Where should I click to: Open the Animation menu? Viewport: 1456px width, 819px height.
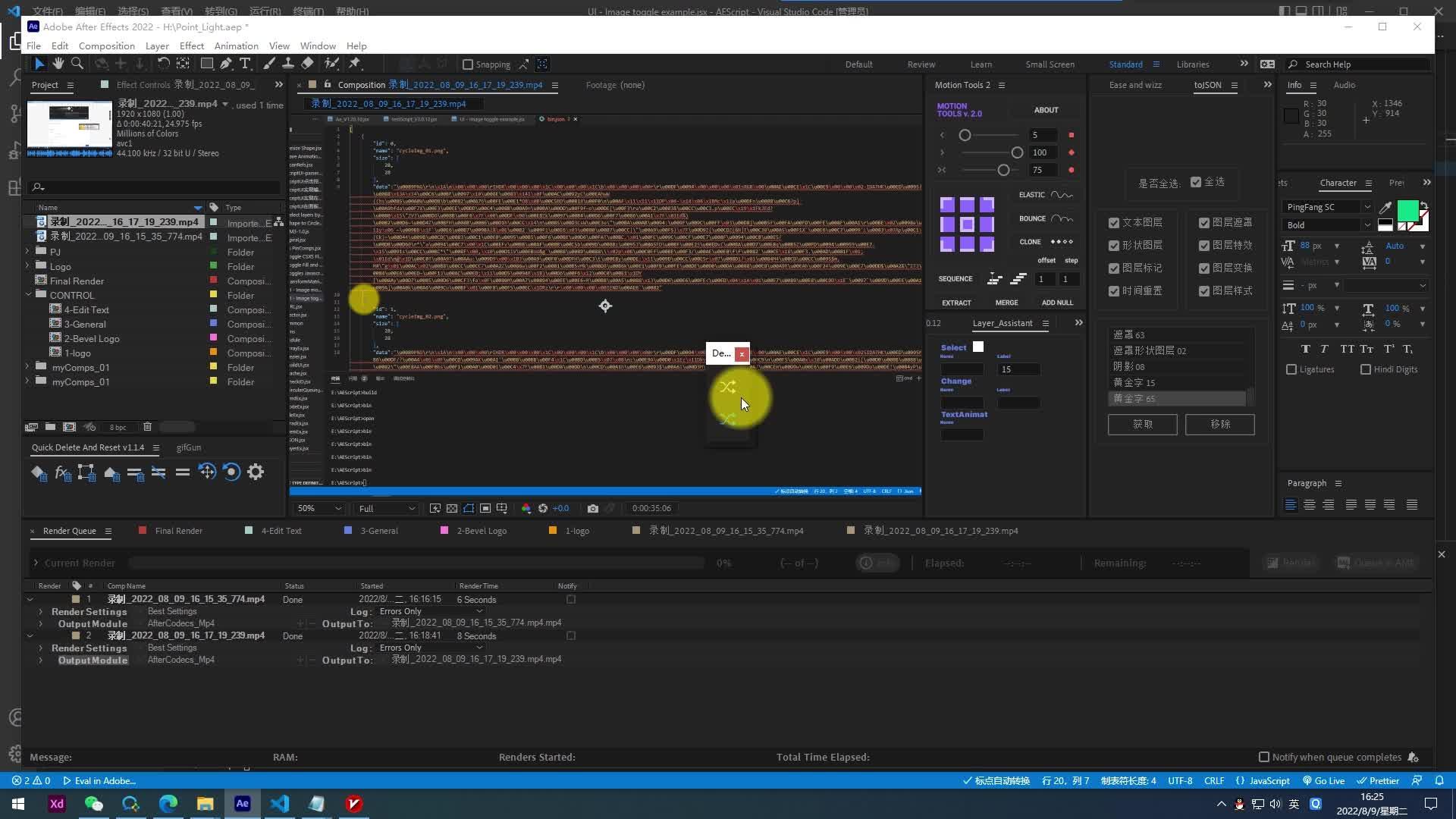(x=236, y=45)
